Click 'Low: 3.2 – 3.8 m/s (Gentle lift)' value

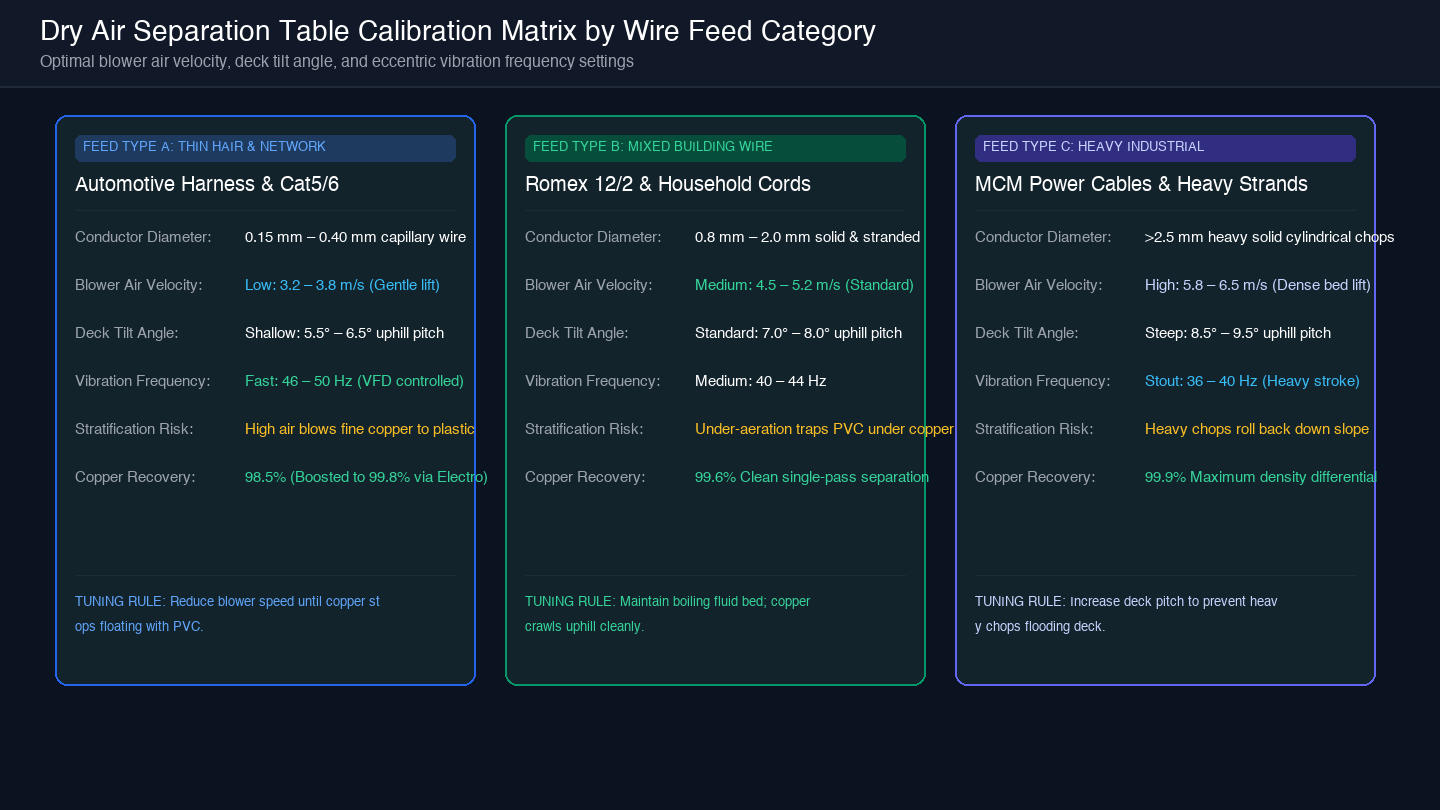tap(342, 285)
